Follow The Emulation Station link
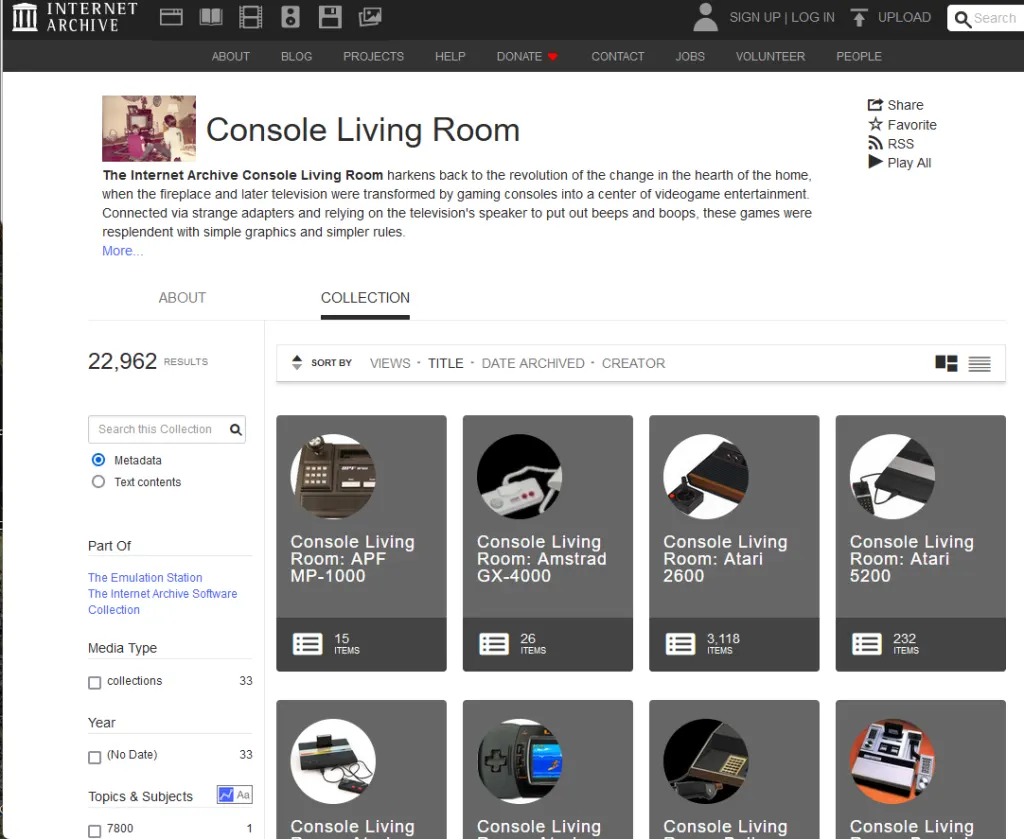1024x839 pixels. [145, 578]
